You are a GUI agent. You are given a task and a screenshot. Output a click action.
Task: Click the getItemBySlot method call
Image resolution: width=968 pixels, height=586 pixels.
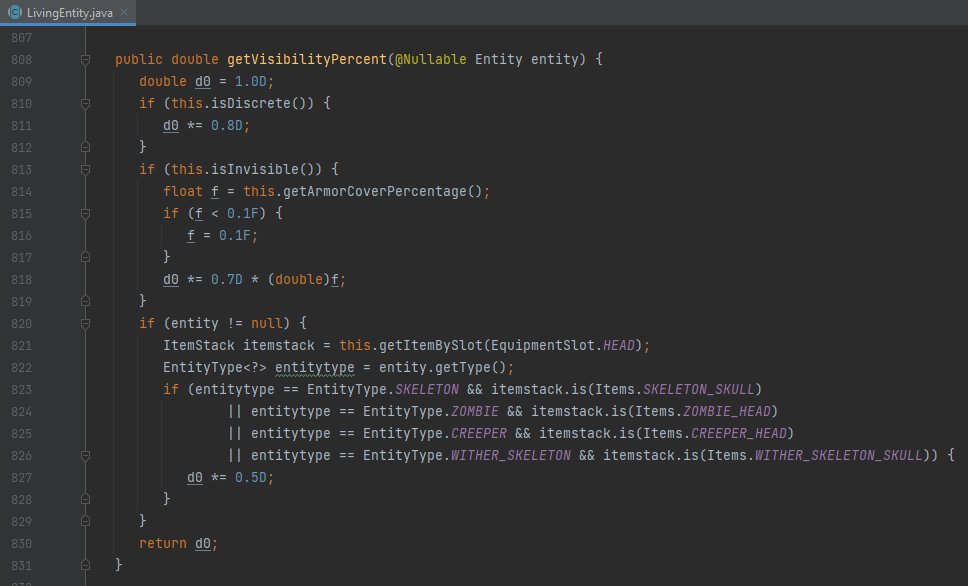(x=427, y=346)
